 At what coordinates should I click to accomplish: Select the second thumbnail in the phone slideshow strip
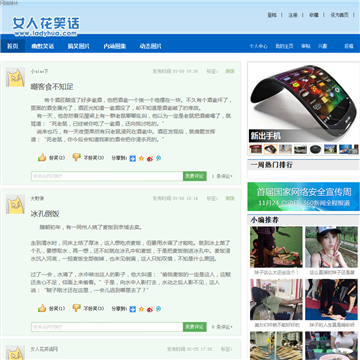pos(270,149)
